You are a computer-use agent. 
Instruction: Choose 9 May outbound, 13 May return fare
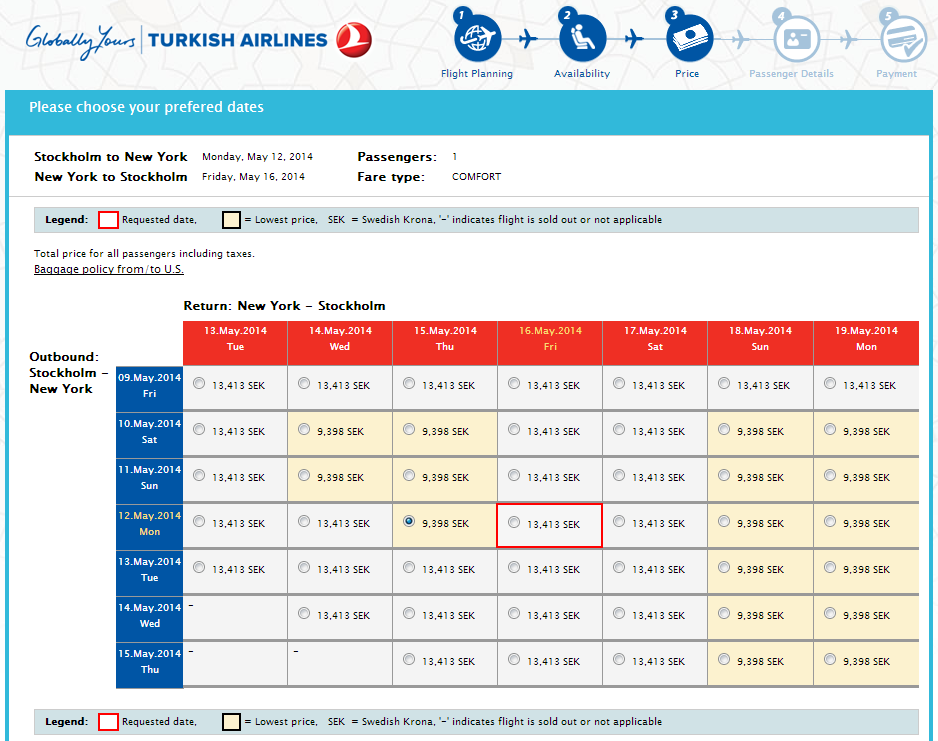point(198,384)
